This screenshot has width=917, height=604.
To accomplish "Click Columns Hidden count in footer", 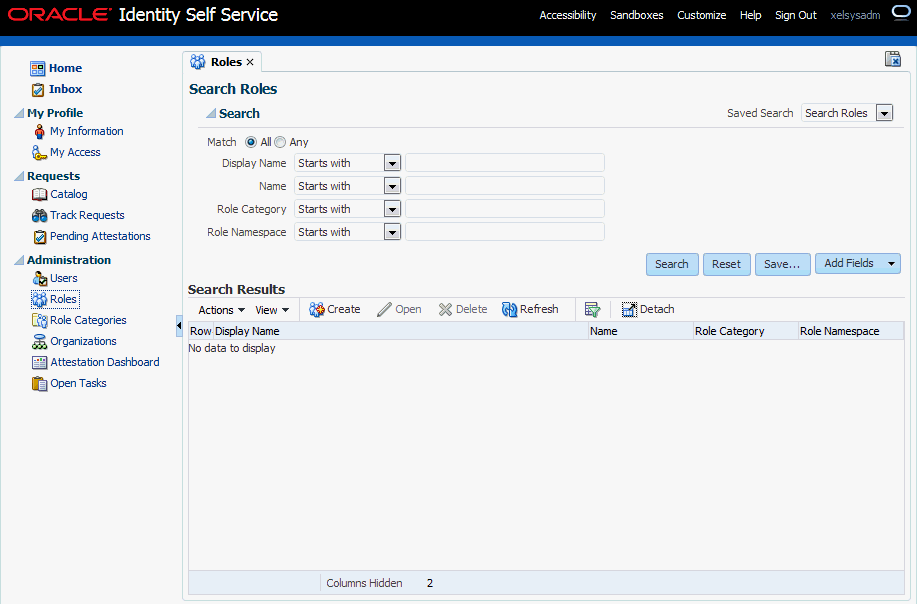I will tap(430, 584).
